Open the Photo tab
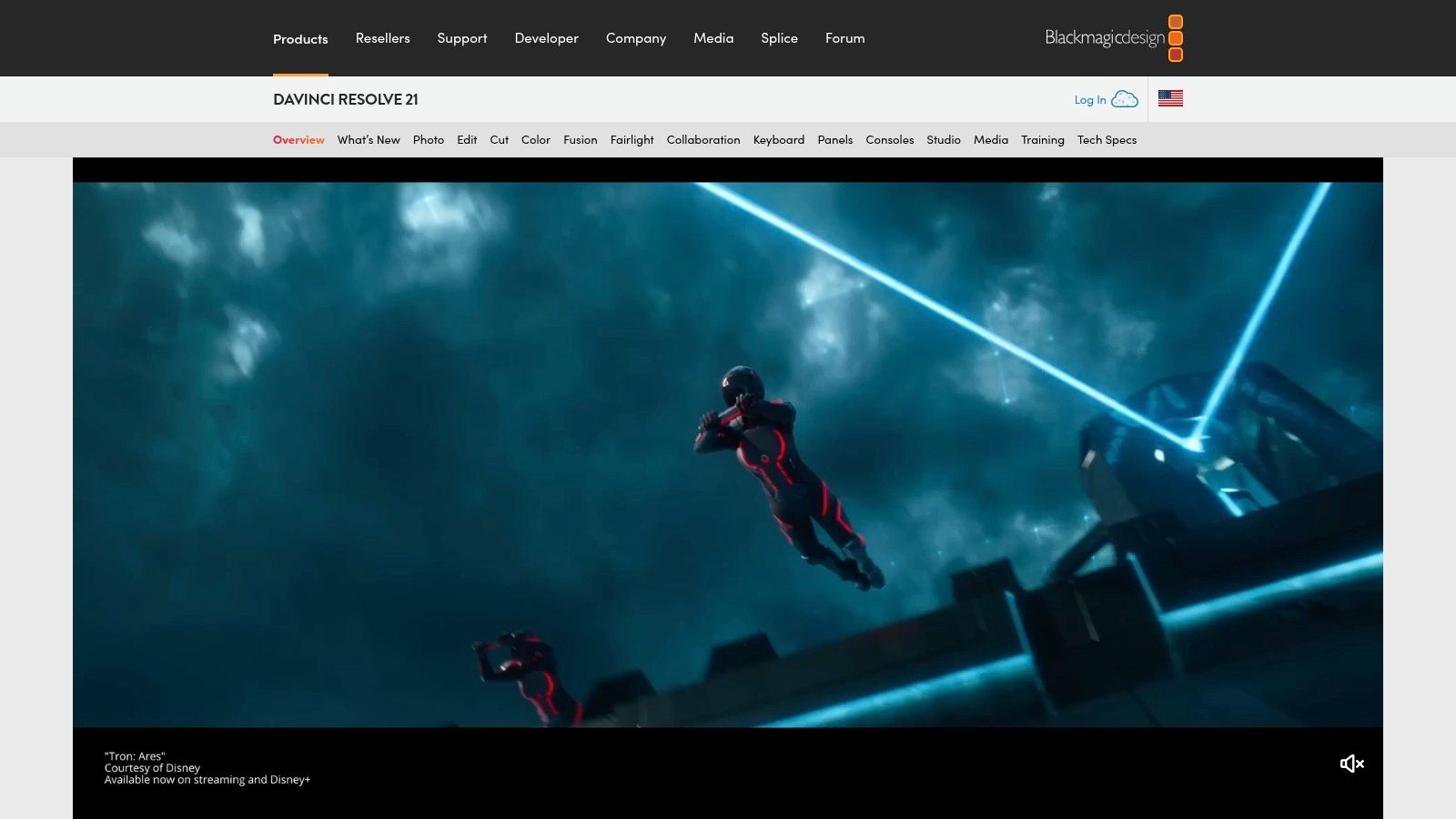The height and width of the screenshot is (819, 1456). 429,140
